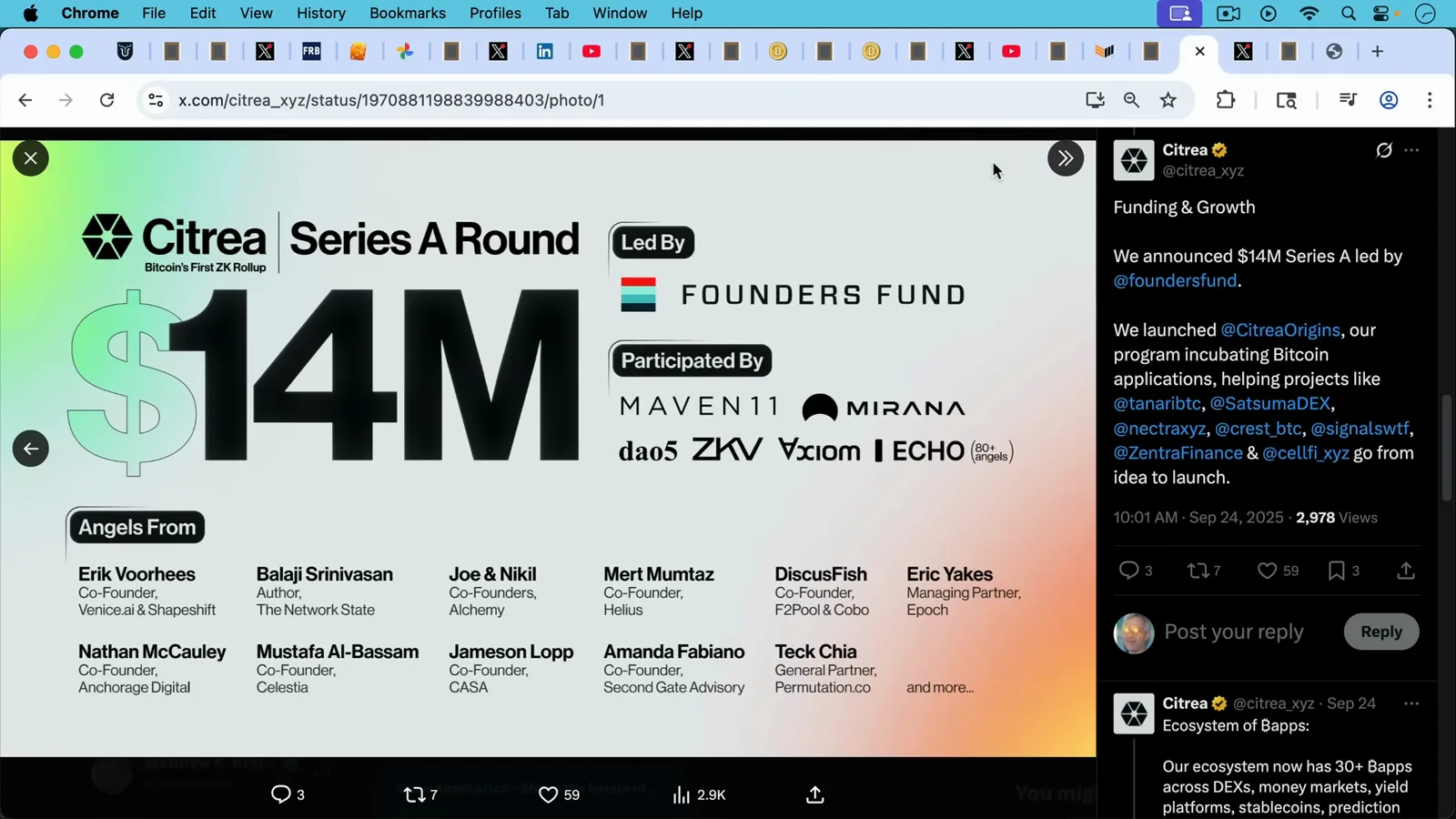Open a new tab with plus button
The image size is (1456, 819).
tap(1377, 52)
